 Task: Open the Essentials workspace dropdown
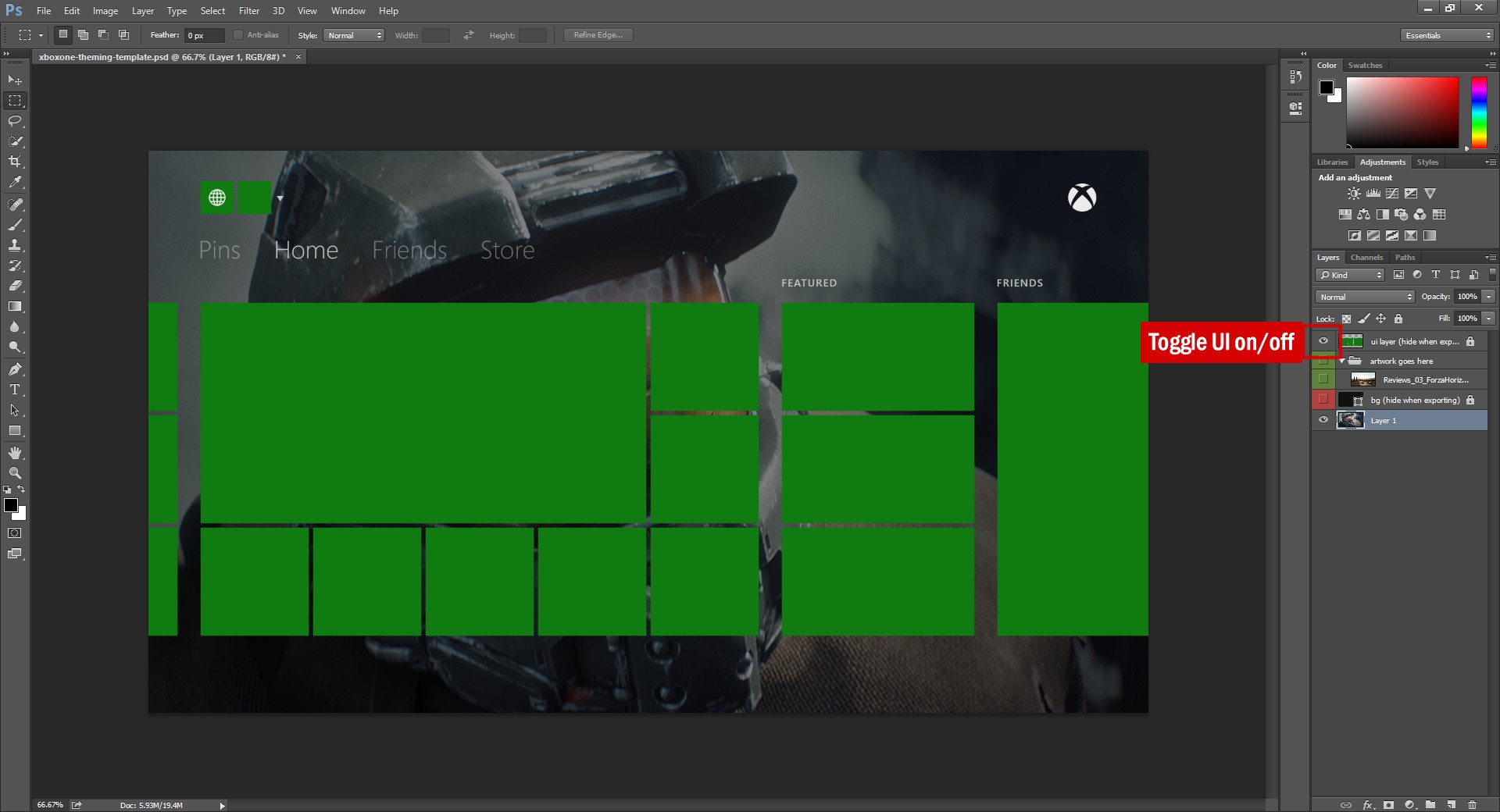1445,35
